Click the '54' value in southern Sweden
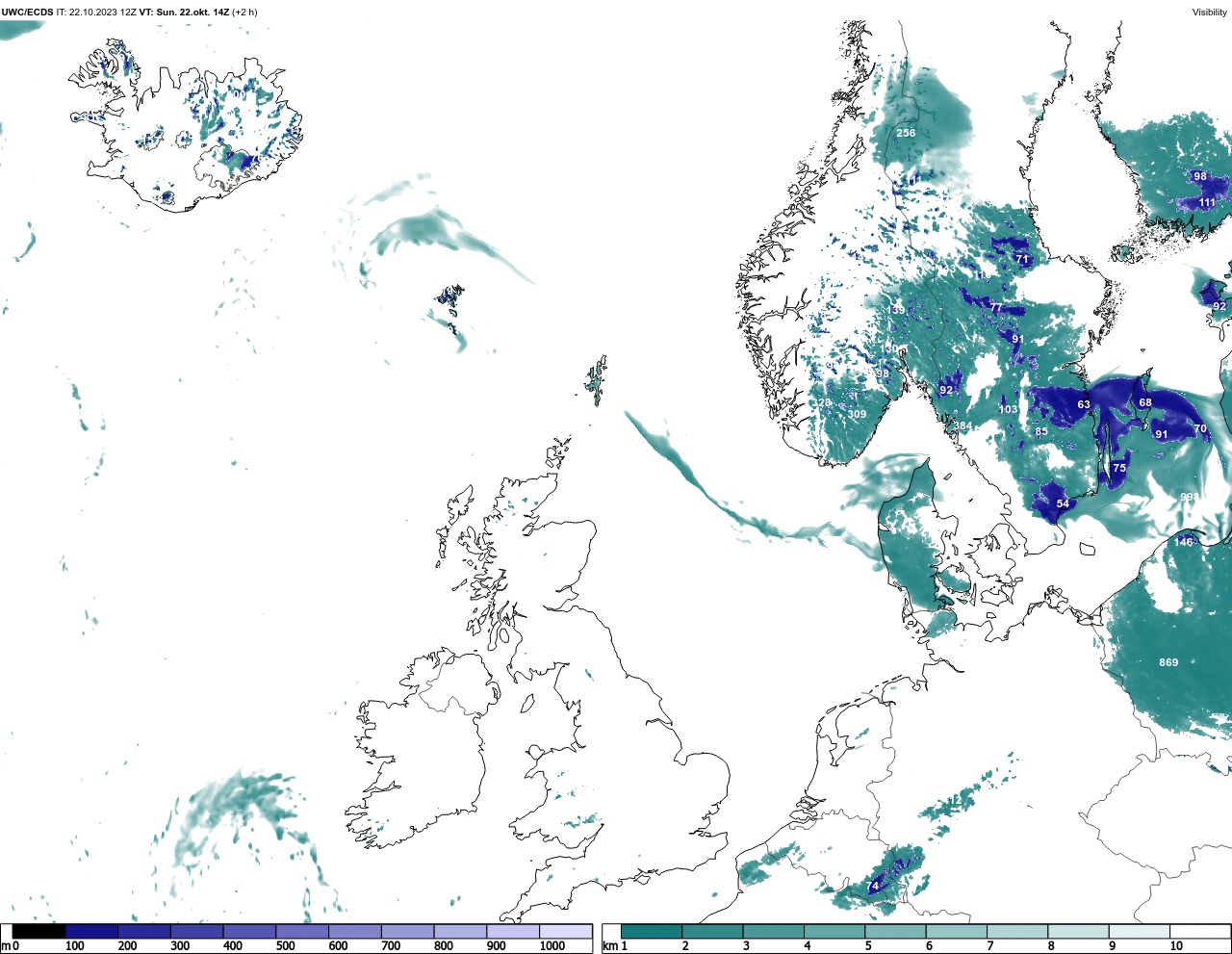This screenshot has height=954, width=1232. click(1063, 503)
